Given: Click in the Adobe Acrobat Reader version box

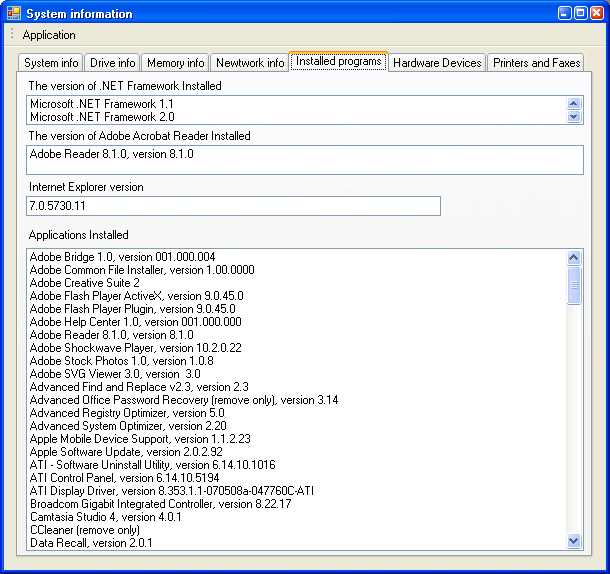Looking at the screenshot, I should tap(305, 160).
